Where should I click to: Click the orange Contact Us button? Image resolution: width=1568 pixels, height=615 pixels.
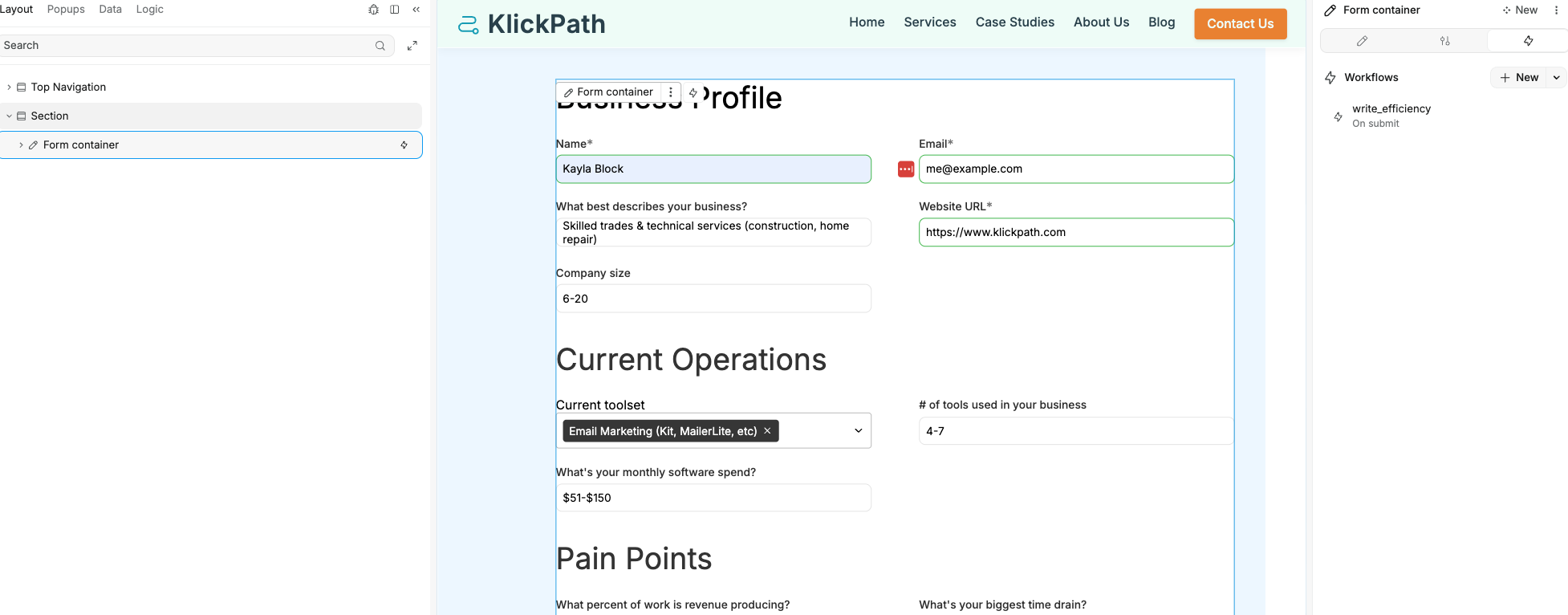[x=1240, y=24]
